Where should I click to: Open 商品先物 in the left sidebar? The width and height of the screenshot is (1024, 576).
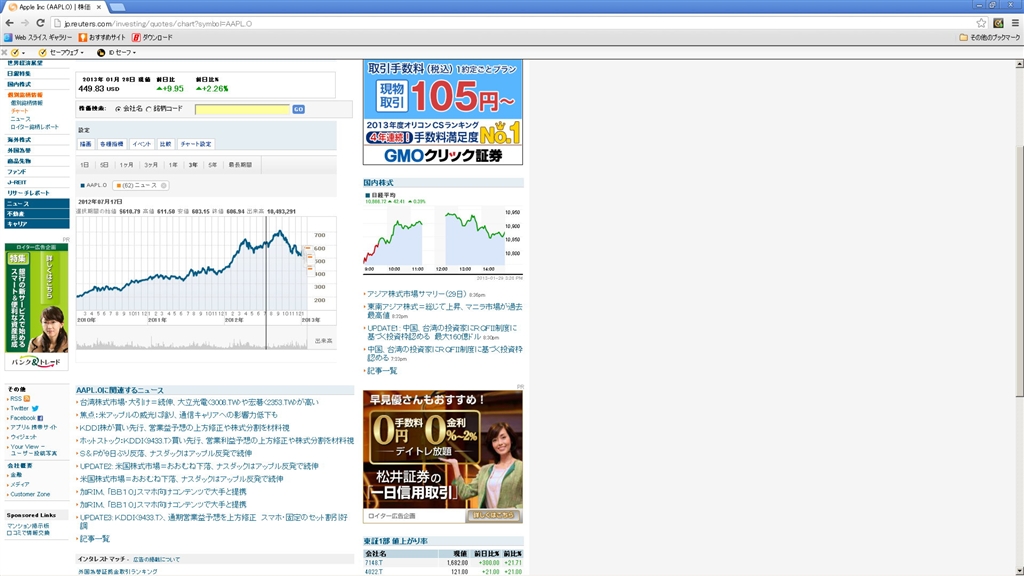(x=19, y=161)
